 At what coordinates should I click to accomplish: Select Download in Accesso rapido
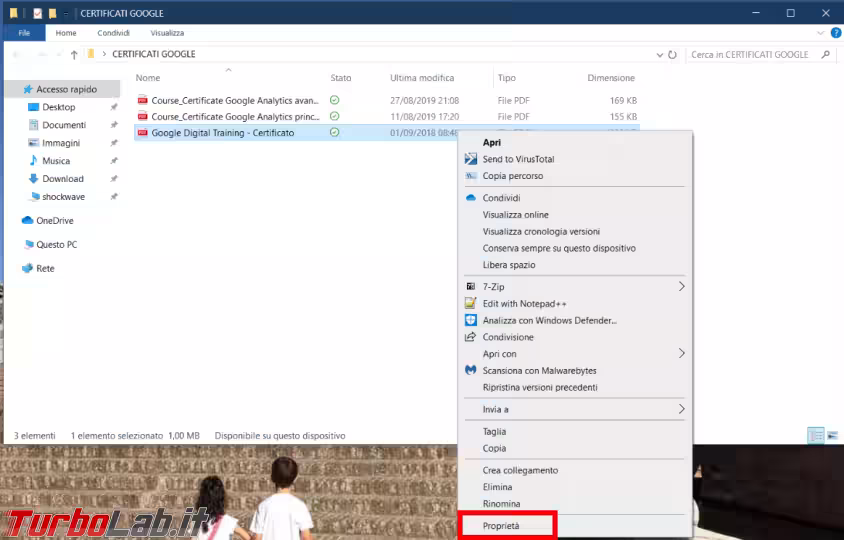coord(63,179)
